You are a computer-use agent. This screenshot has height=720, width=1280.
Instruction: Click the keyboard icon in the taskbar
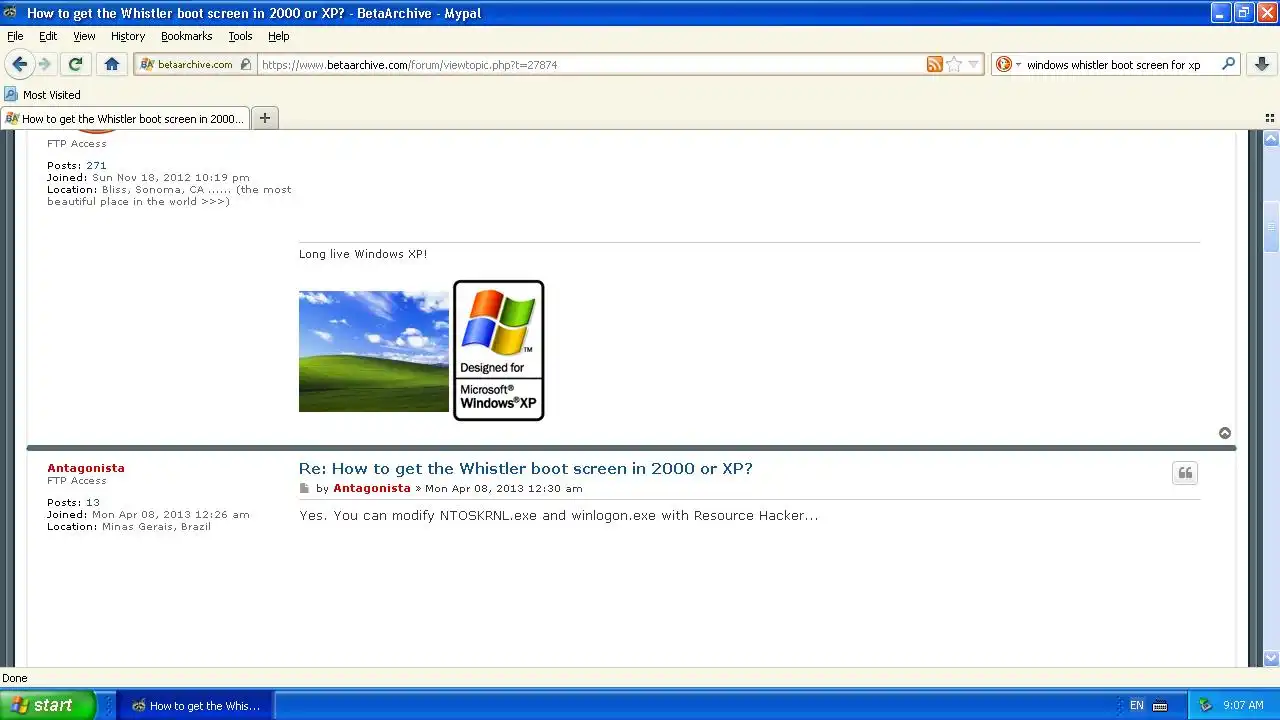coord(1160,705)
